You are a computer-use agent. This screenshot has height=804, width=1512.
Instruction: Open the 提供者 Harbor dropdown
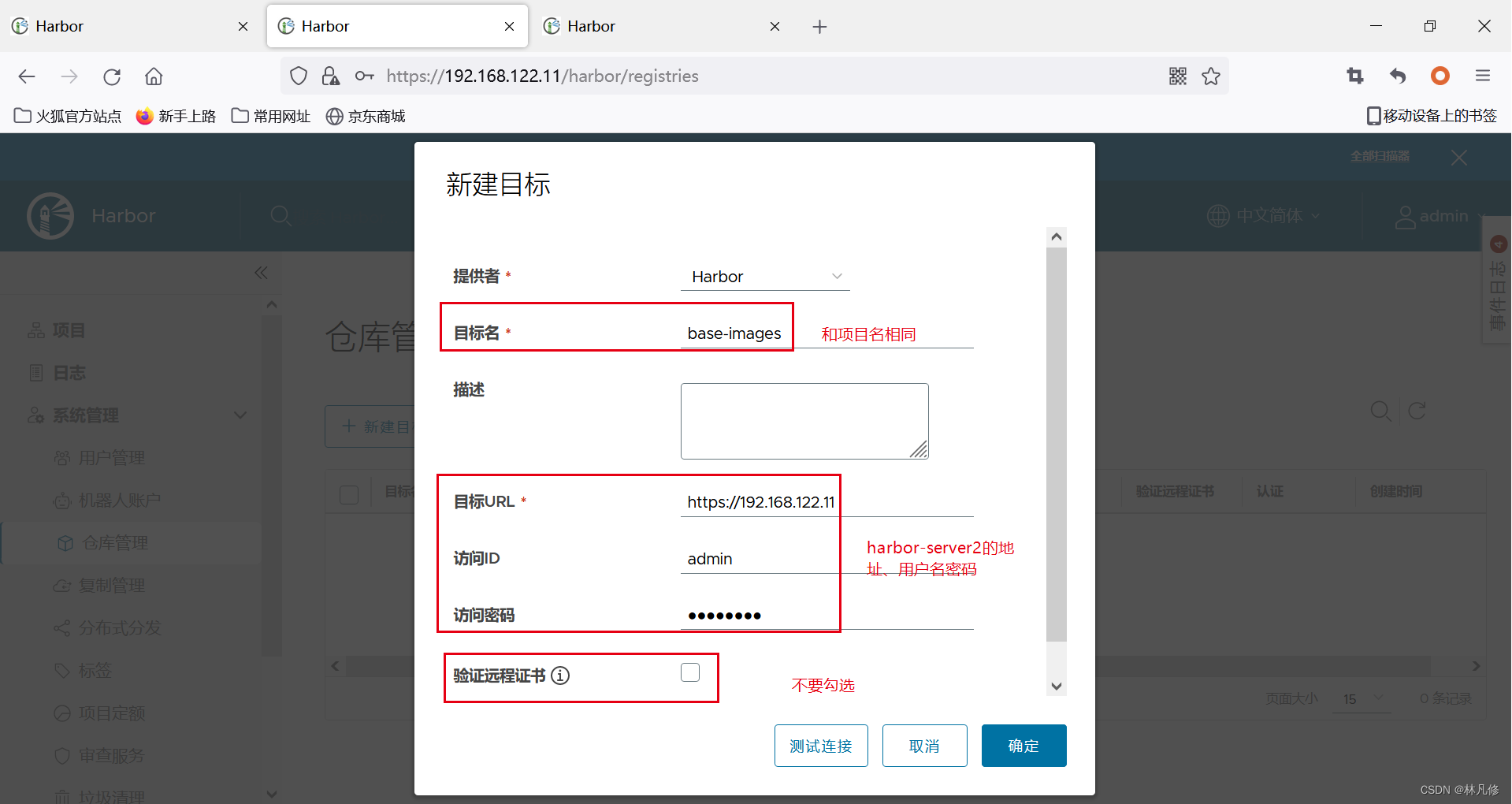[765, 277]
